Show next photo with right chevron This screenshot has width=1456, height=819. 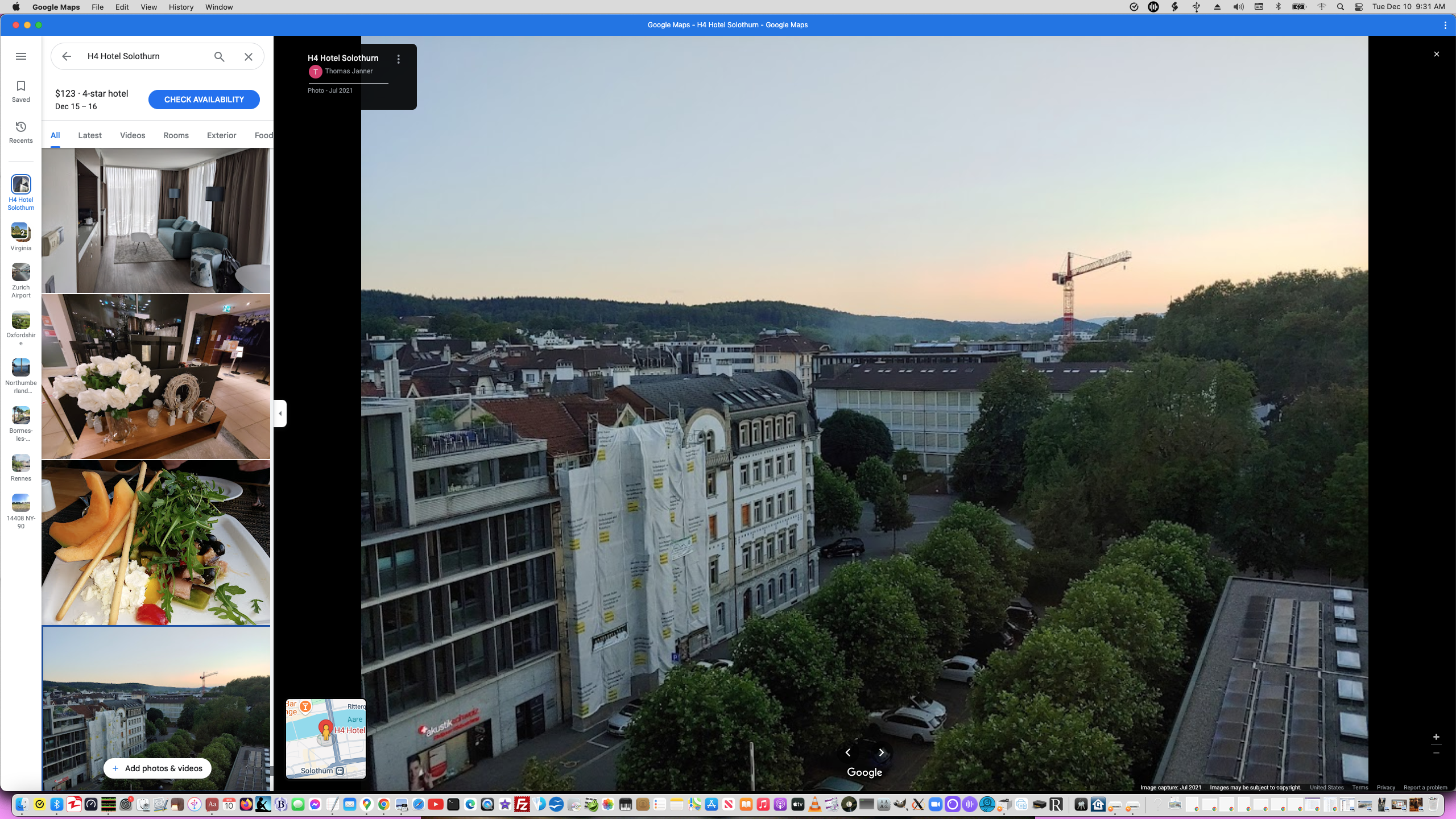pos(881,752)
